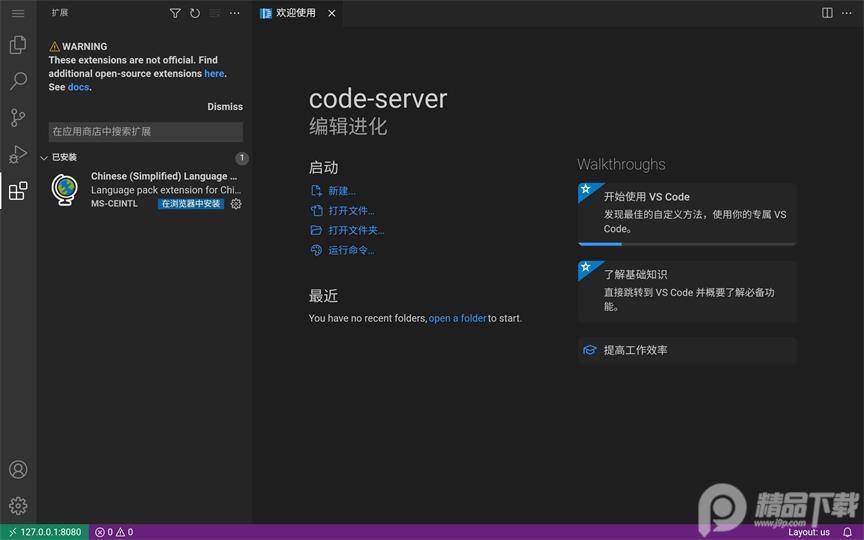Click the split editor icon
The image size is (864, 540).
pyautogui.click(x=827, y=13)
